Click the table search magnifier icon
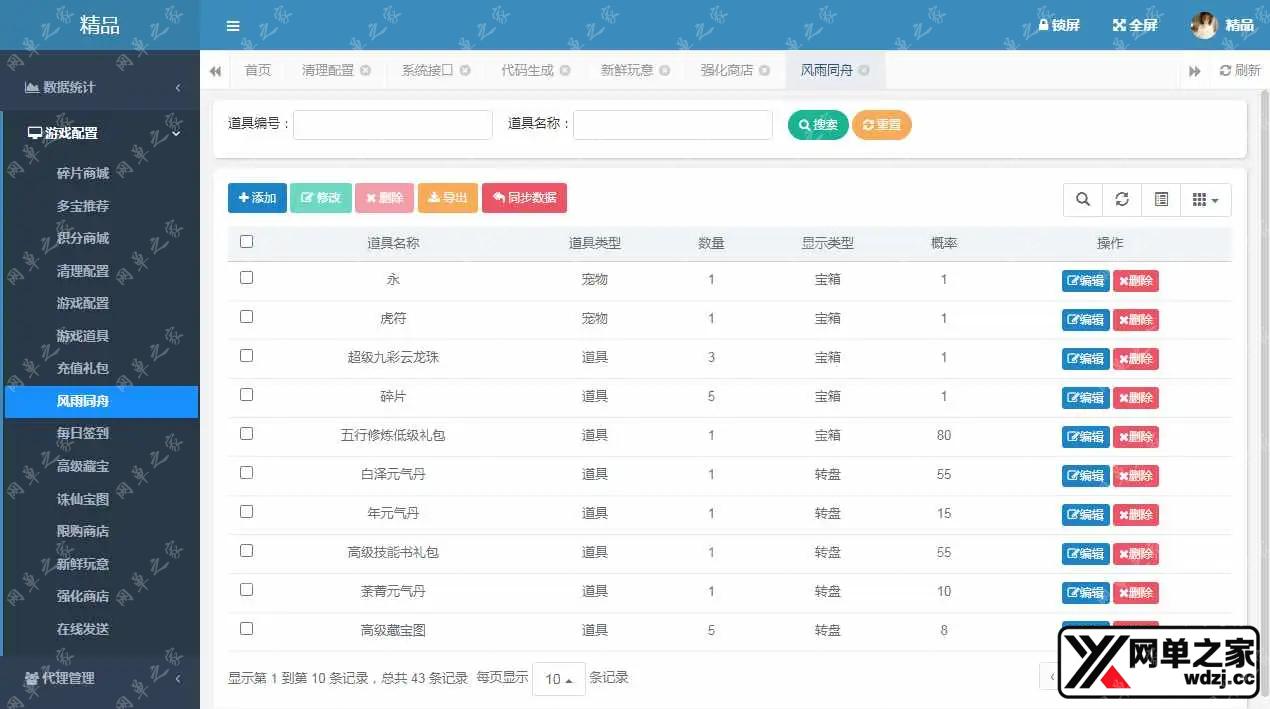 coord(1083,199)
